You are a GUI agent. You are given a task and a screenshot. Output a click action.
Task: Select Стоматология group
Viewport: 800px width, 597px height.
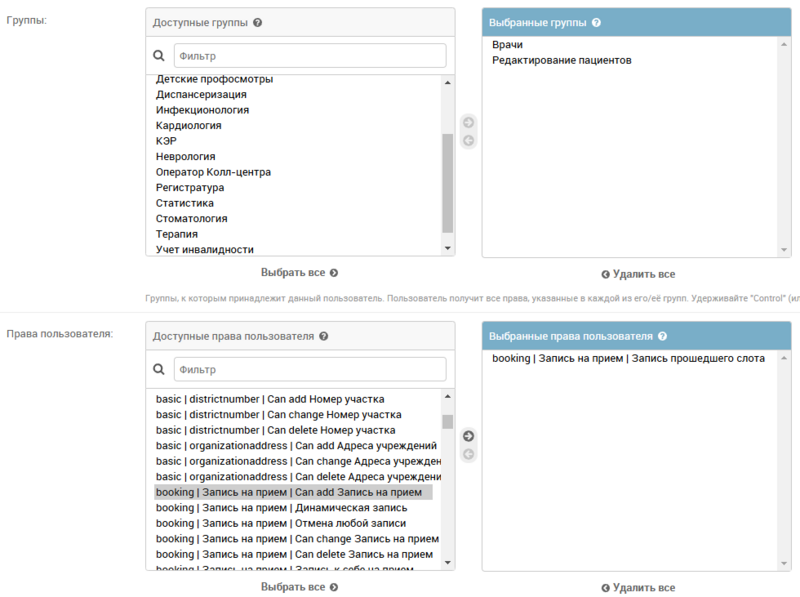(x=192, y=218)
